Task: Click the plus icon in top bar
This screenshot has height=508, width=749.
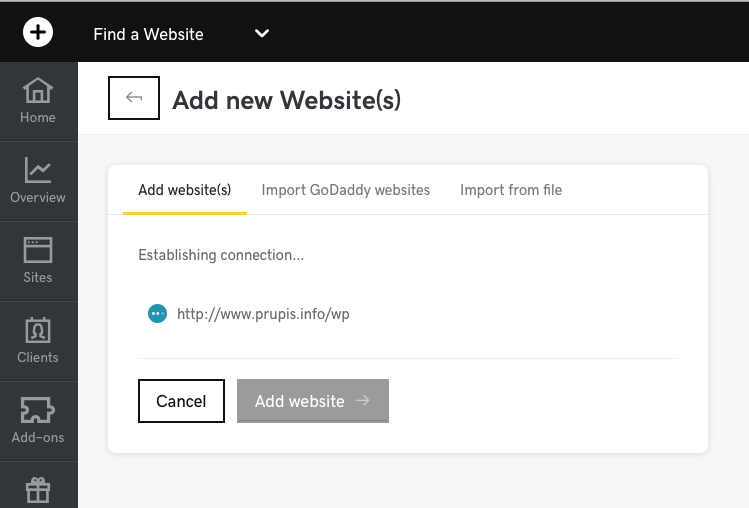Action: tap(38, 33)
